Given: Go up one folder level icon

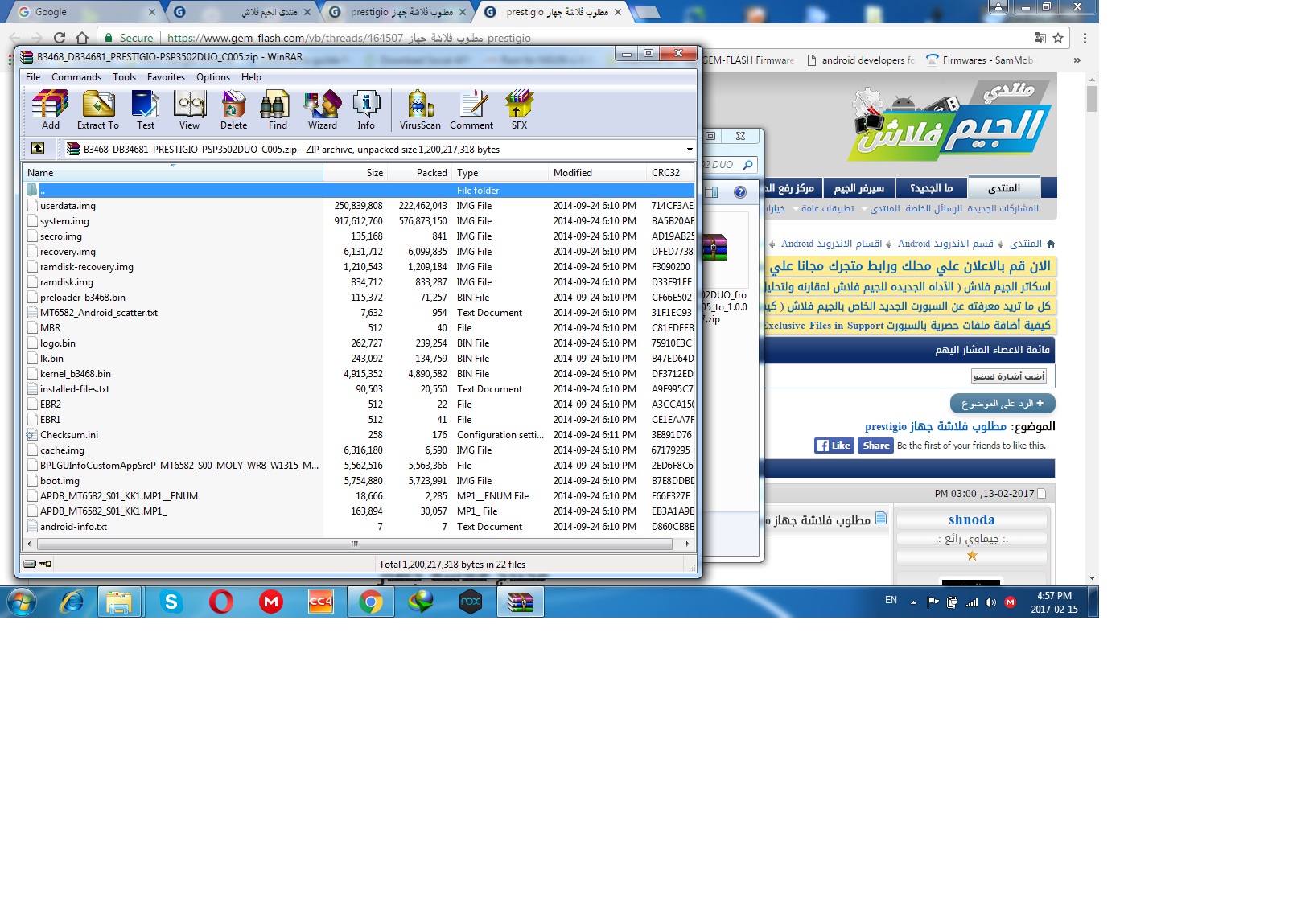Looking at the screenshot, I should point(38,149).
